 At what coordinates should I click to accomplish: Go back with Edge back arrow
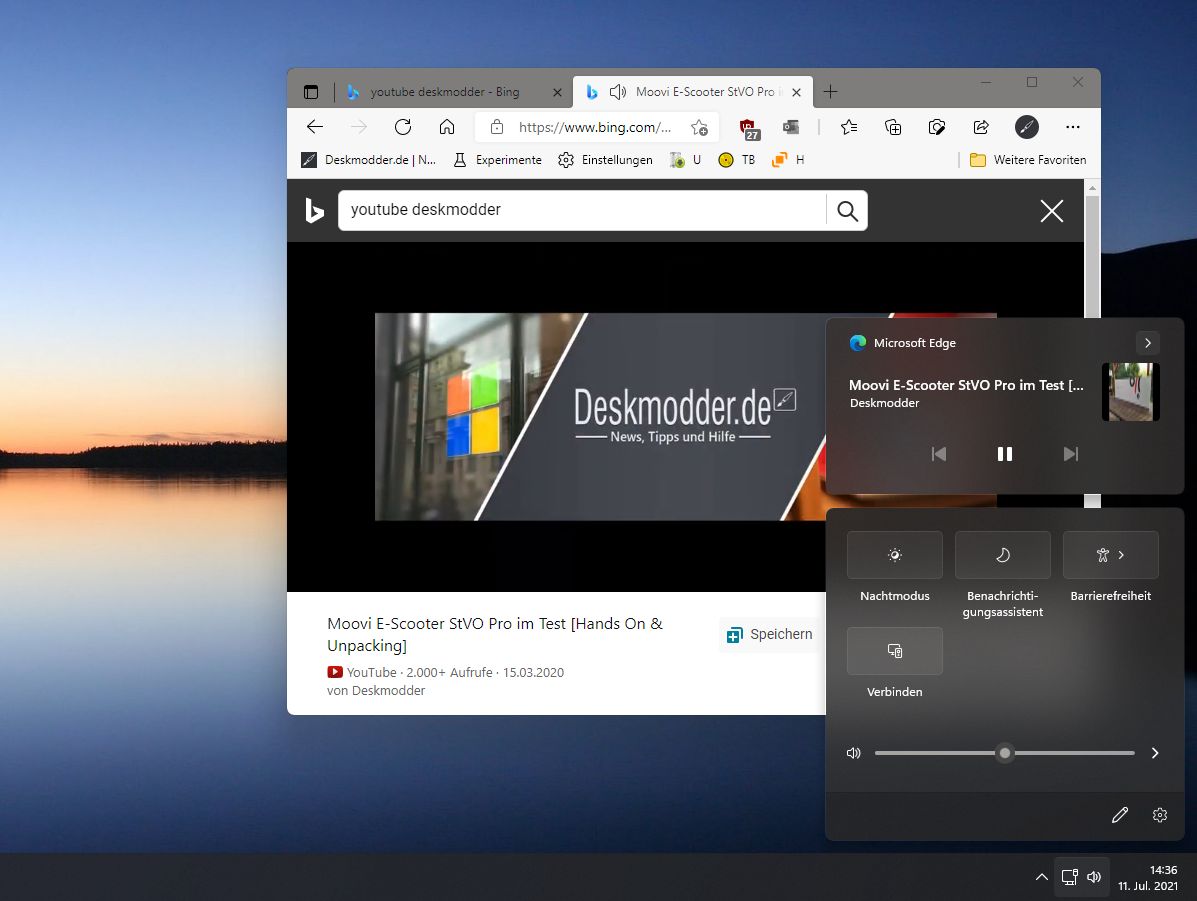(x=315, y=128)
